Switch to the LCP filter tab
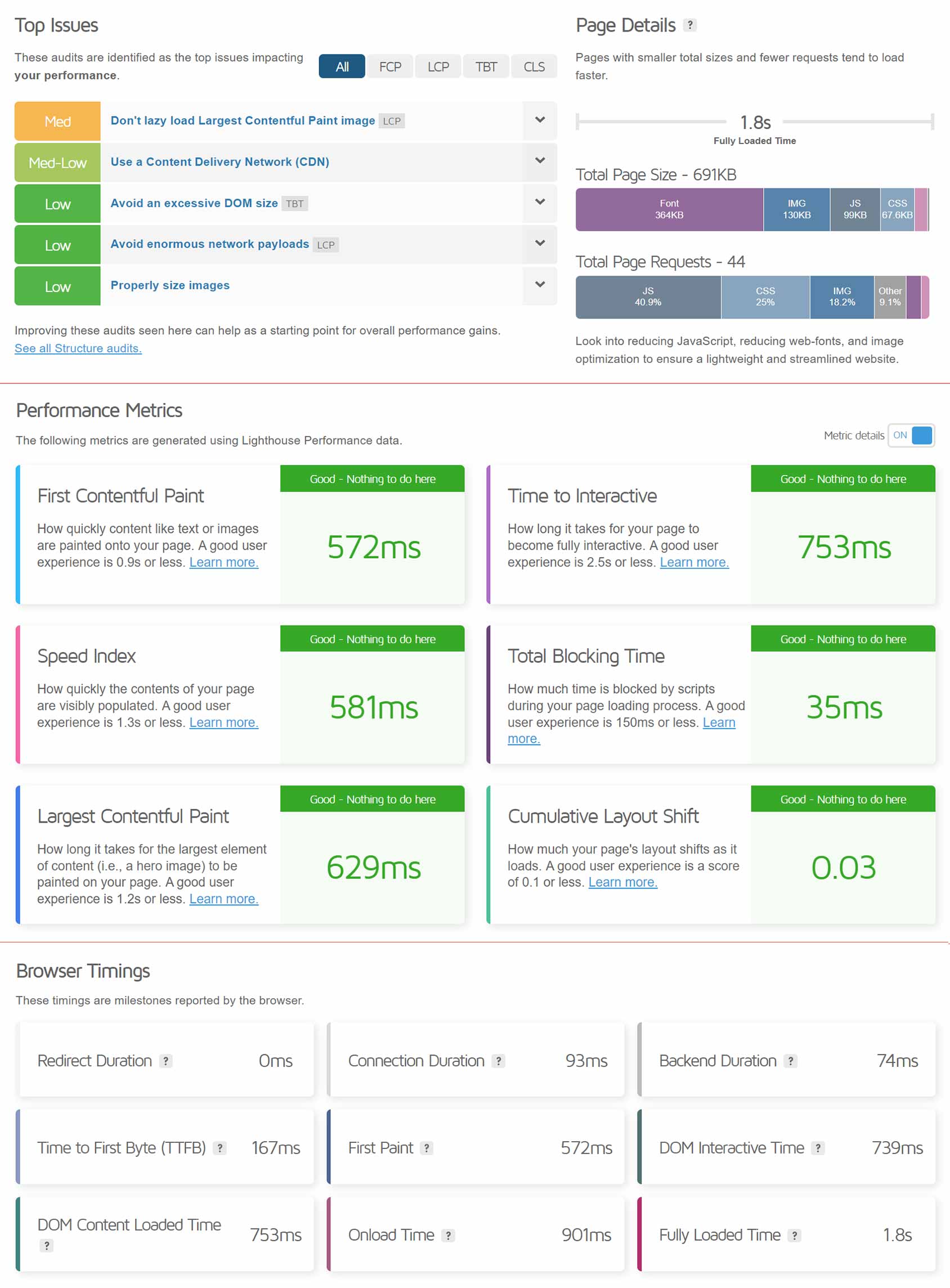 pos(438,67)
